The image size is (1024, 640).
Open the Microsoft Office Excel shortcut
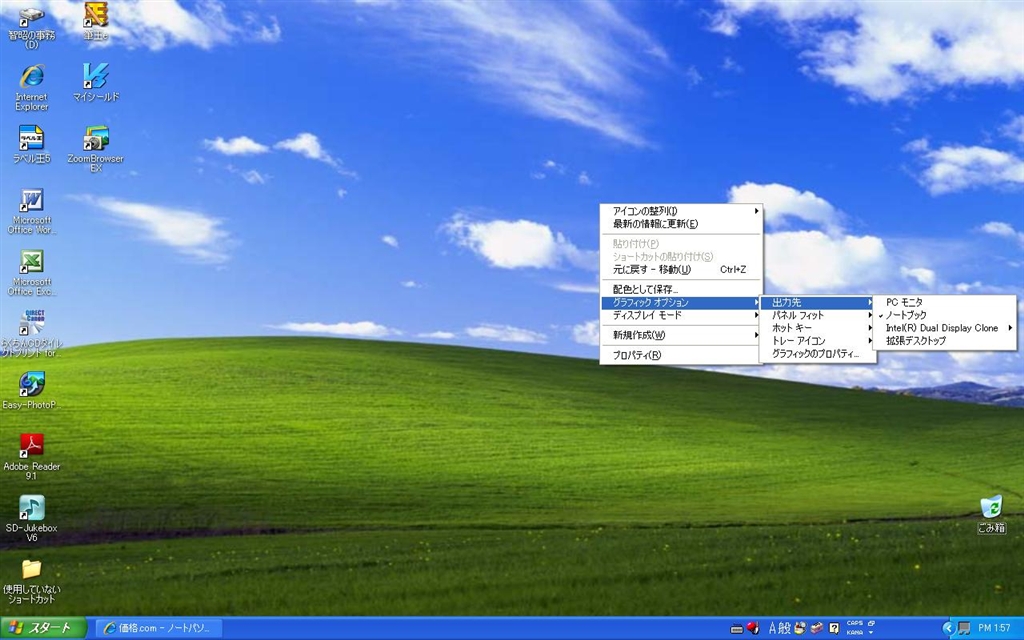31,273
